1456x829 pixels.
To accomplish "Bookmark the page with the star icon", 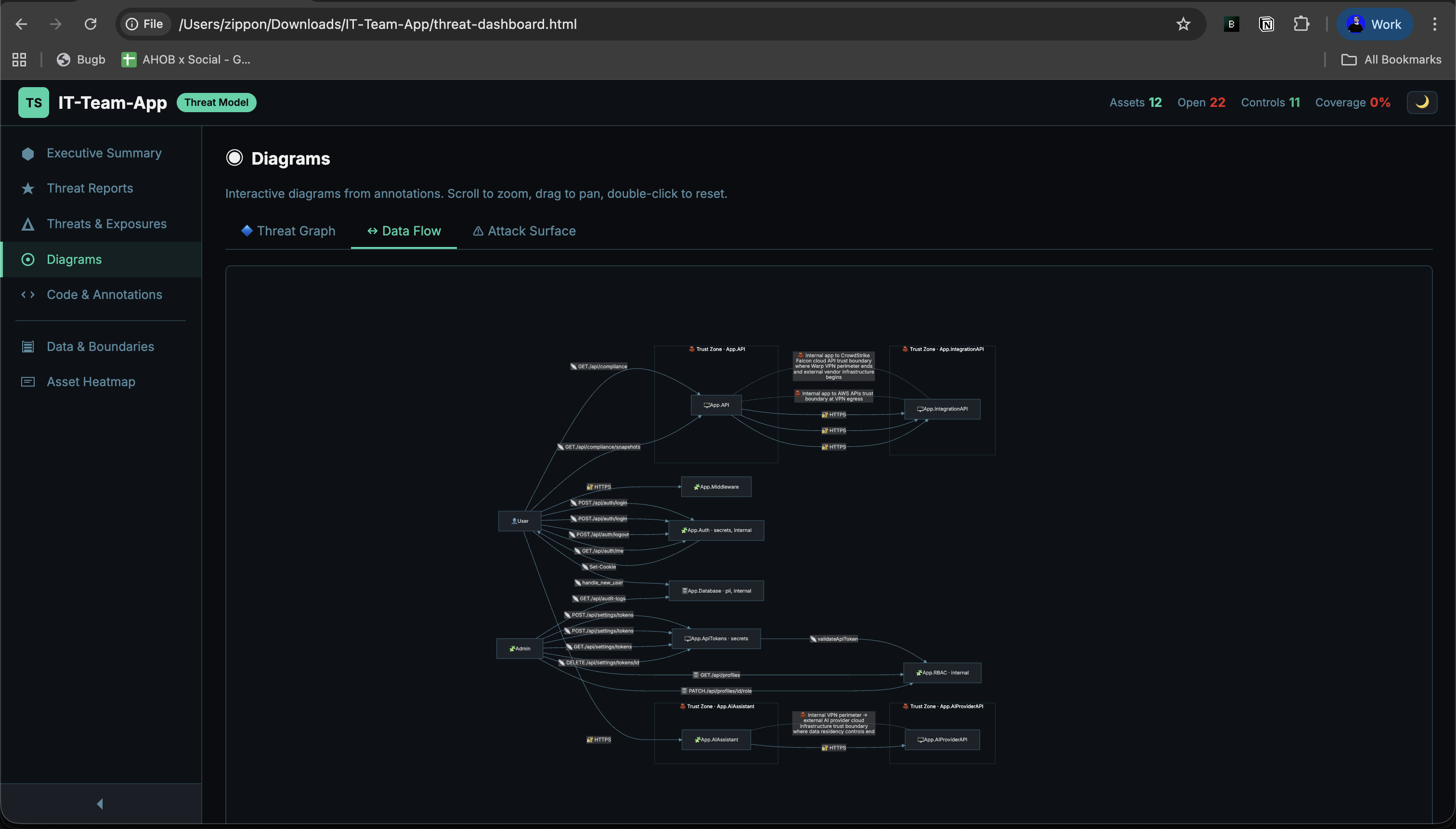I will (x=1183, y=24).
